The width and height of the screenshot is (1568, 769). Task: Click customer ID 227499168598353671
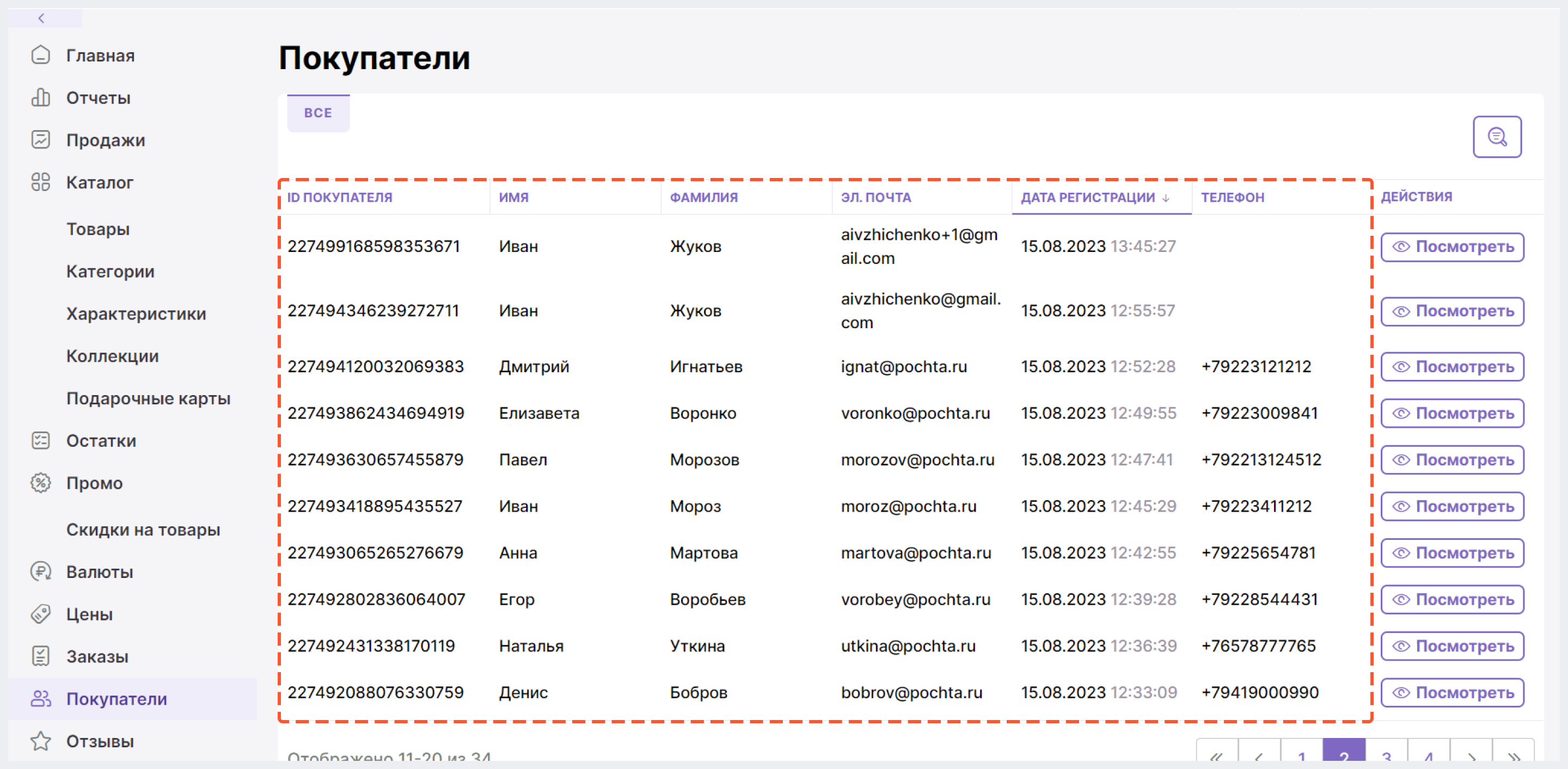click(x=373, y=247)
